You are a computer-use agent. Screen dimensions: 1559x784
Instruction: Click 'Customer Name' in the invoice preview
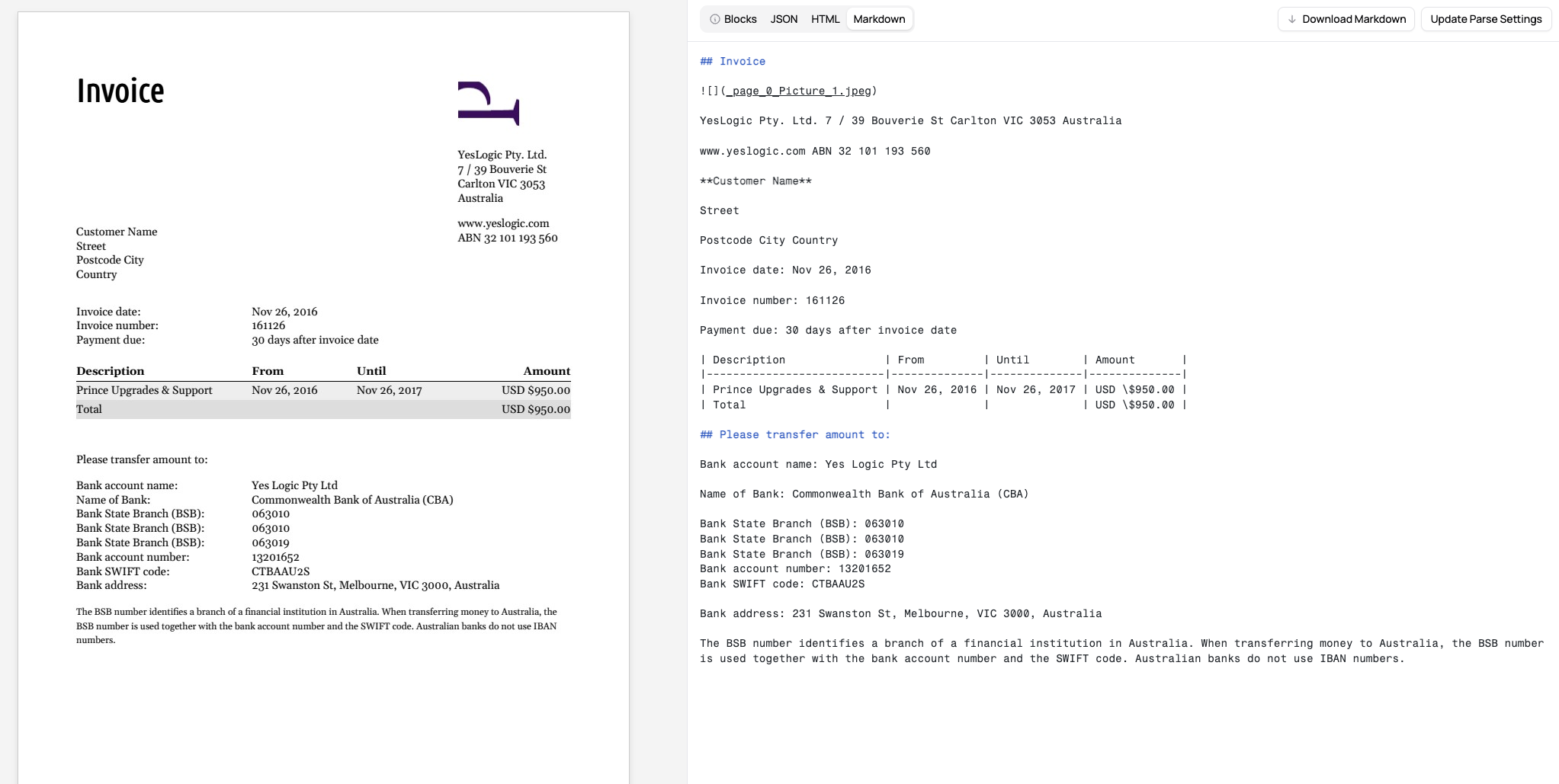[117, 232]
